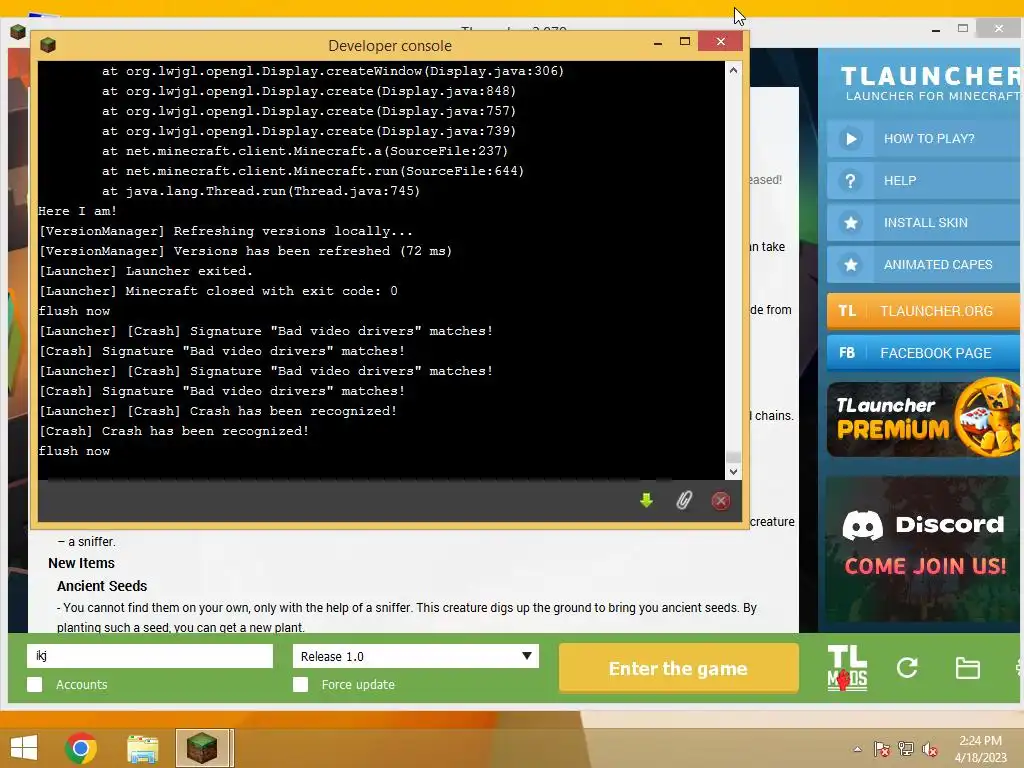Close the Developer console window
This screenshot has width=1024, height=768.
pos(720,42)
